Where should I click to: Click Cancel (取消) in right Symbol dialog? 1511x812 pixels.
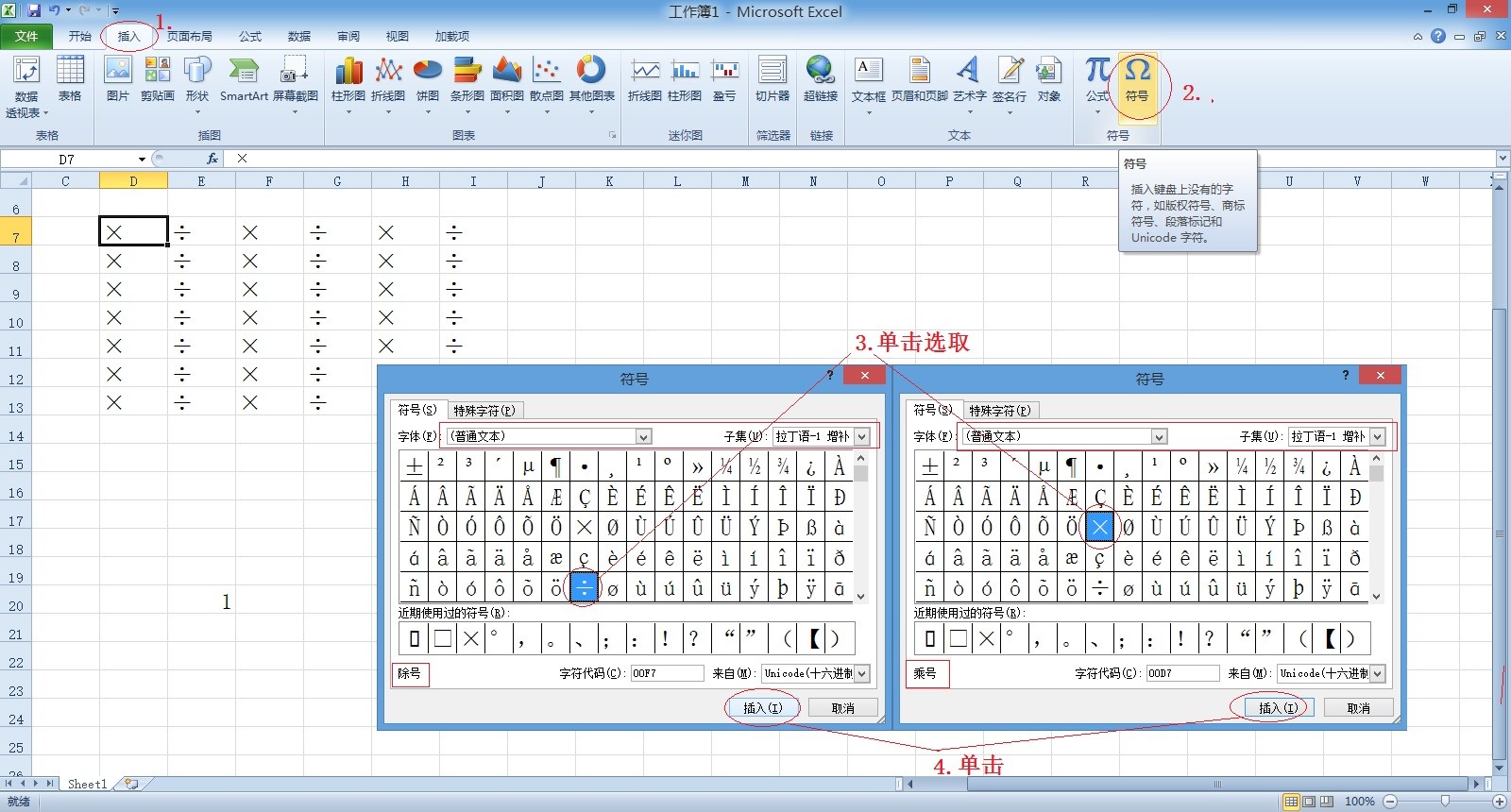pos(1359,708)
